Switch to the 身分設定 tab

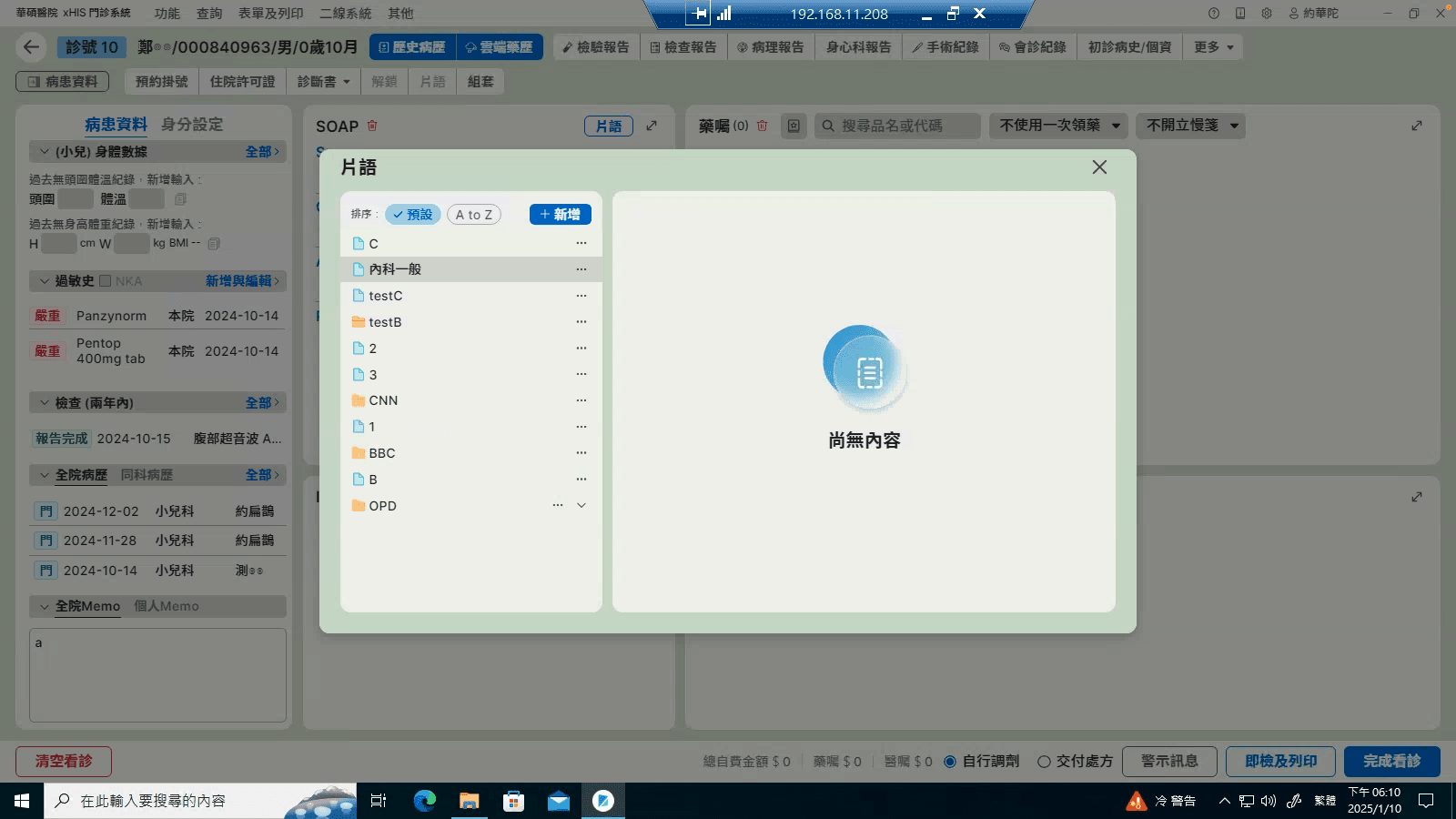(x=192, y=125)
